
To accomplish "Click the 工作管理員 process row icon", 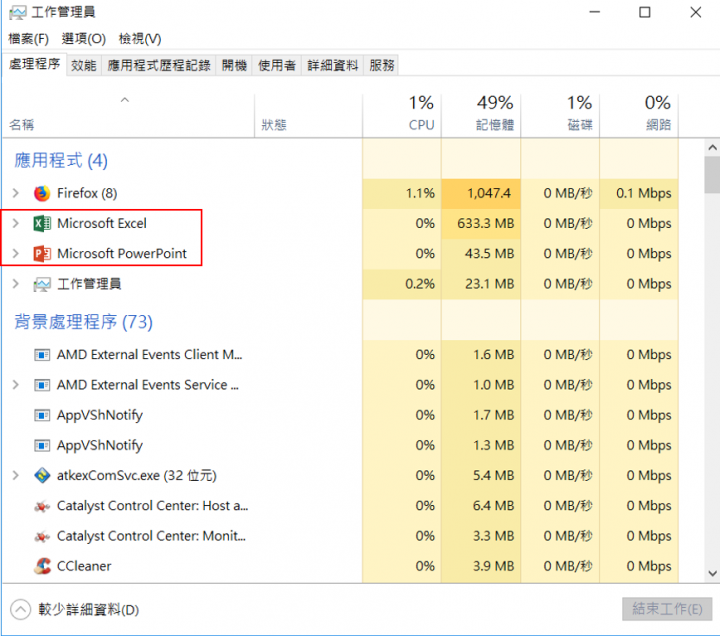I will click(x=42, y=284).
